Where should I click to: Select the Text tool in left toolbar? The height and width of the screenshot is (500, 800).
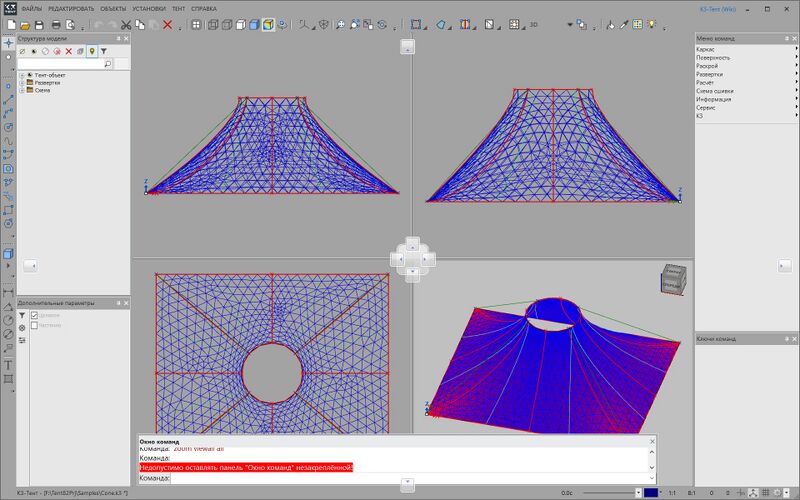tap(8, 365)
